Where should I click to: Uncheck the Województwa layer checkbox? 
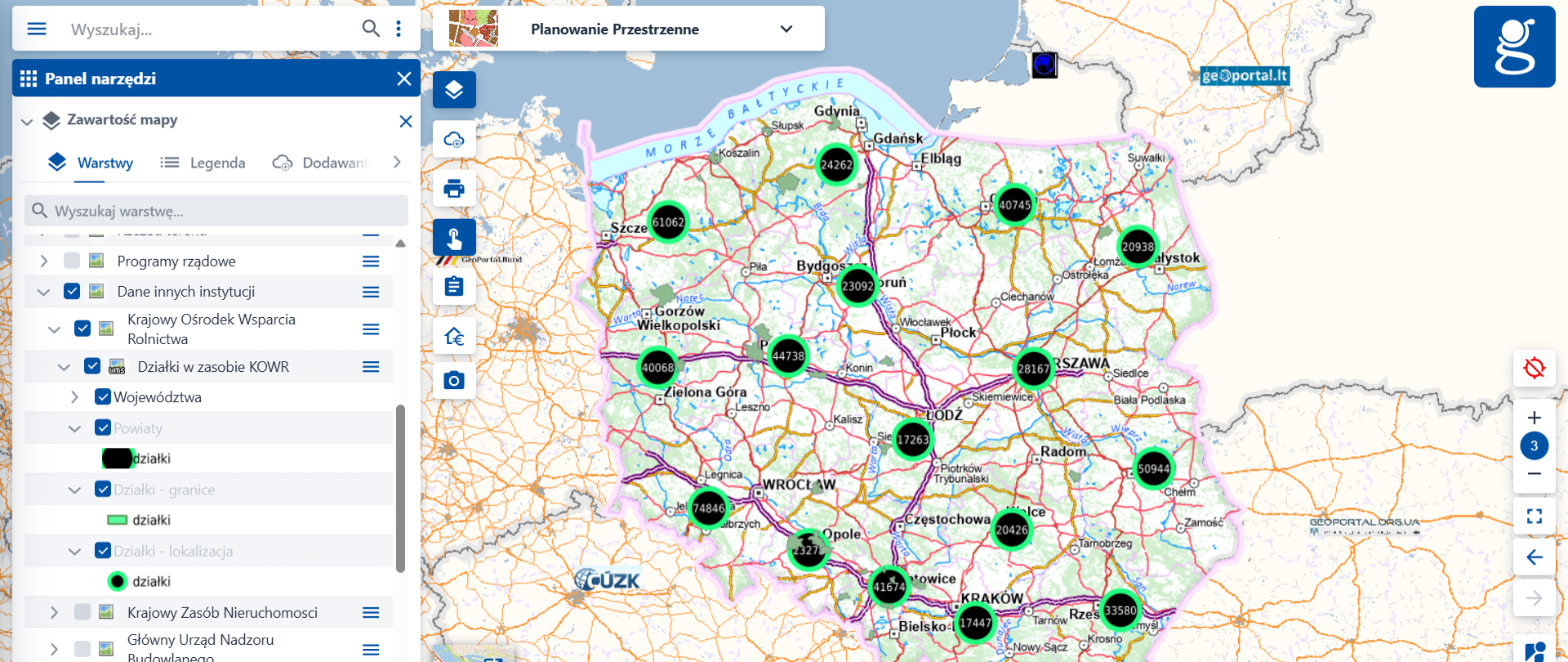[103, 397]
